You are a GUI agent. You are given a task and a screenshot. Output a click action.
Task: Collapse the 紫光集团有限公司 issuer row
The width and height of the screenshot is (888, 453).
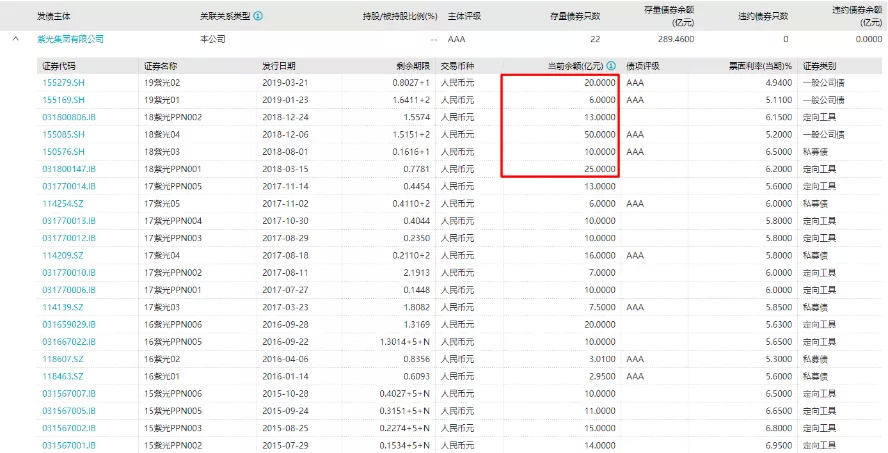pos(16,39)
